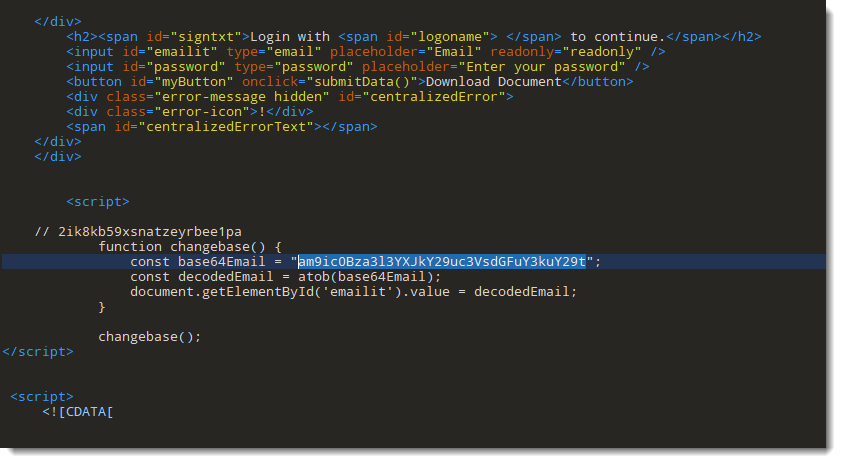Click the input line with id password
Image resolution: width=841 pixels, height=463 pixels.
pos(358,67)
